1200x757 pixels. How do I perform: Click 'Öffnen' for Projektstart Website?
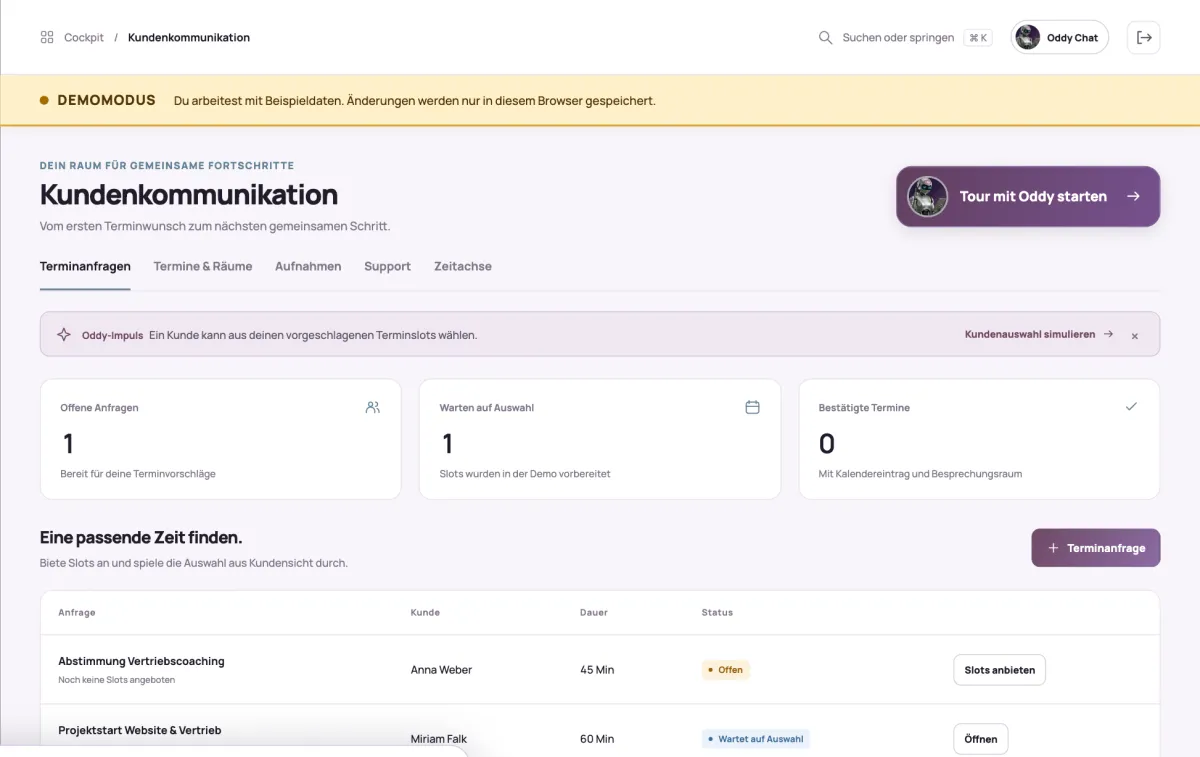point(981,739)
